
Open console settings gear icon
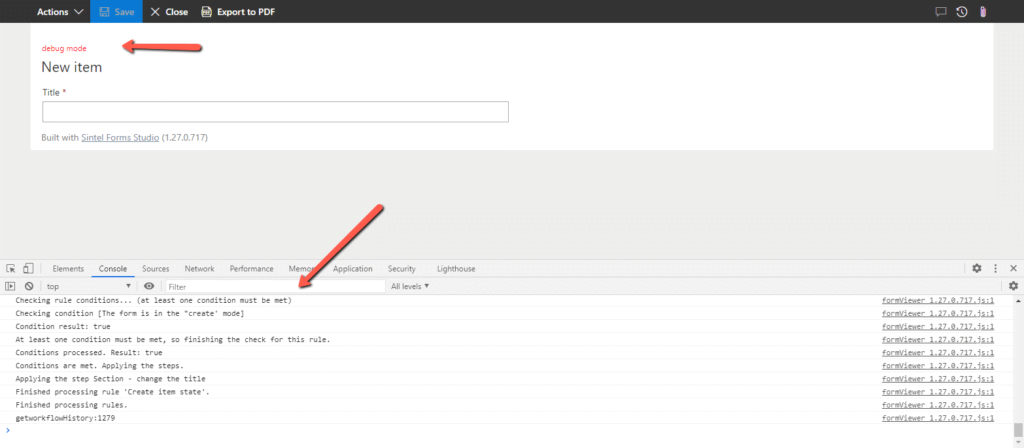[x=1012, y=286]
